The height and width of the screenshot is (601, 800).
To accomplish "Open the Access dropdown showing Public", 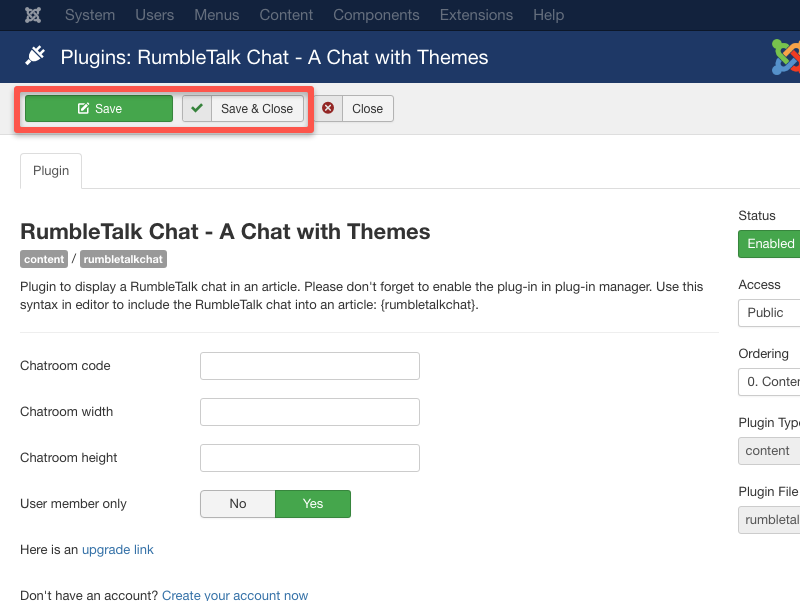I will (x=770, y=312).
